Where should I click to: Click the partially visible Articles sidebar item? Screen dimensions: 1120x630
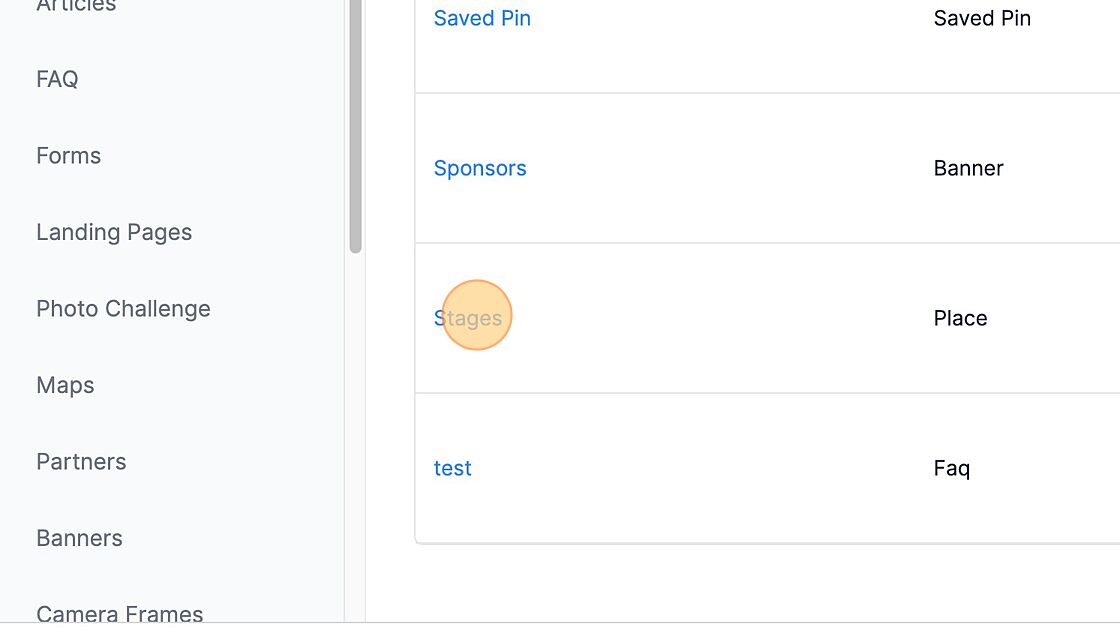coord(76,7)
